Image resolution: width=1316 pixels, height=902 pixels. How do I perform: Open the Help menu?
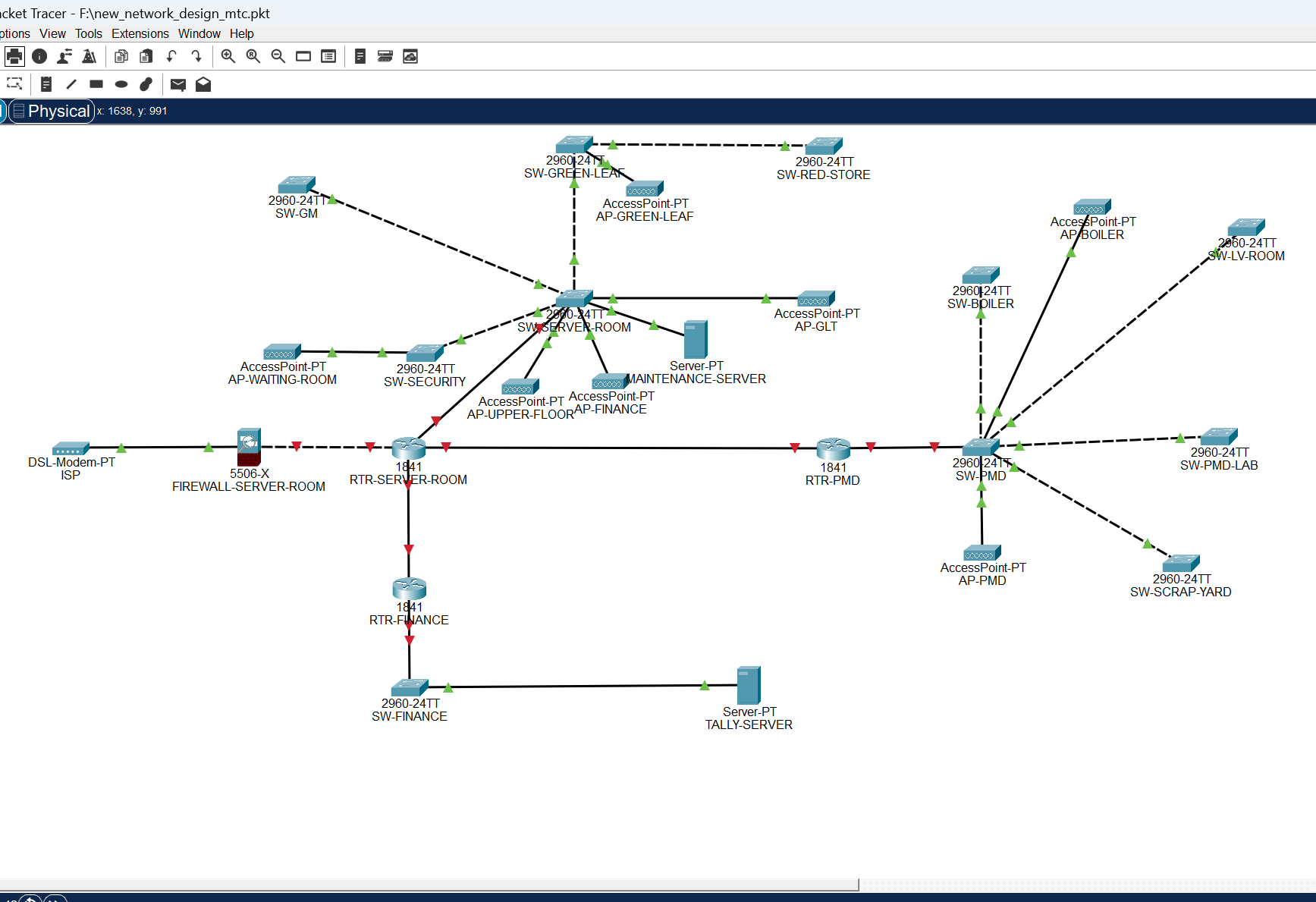click(242, 33)
